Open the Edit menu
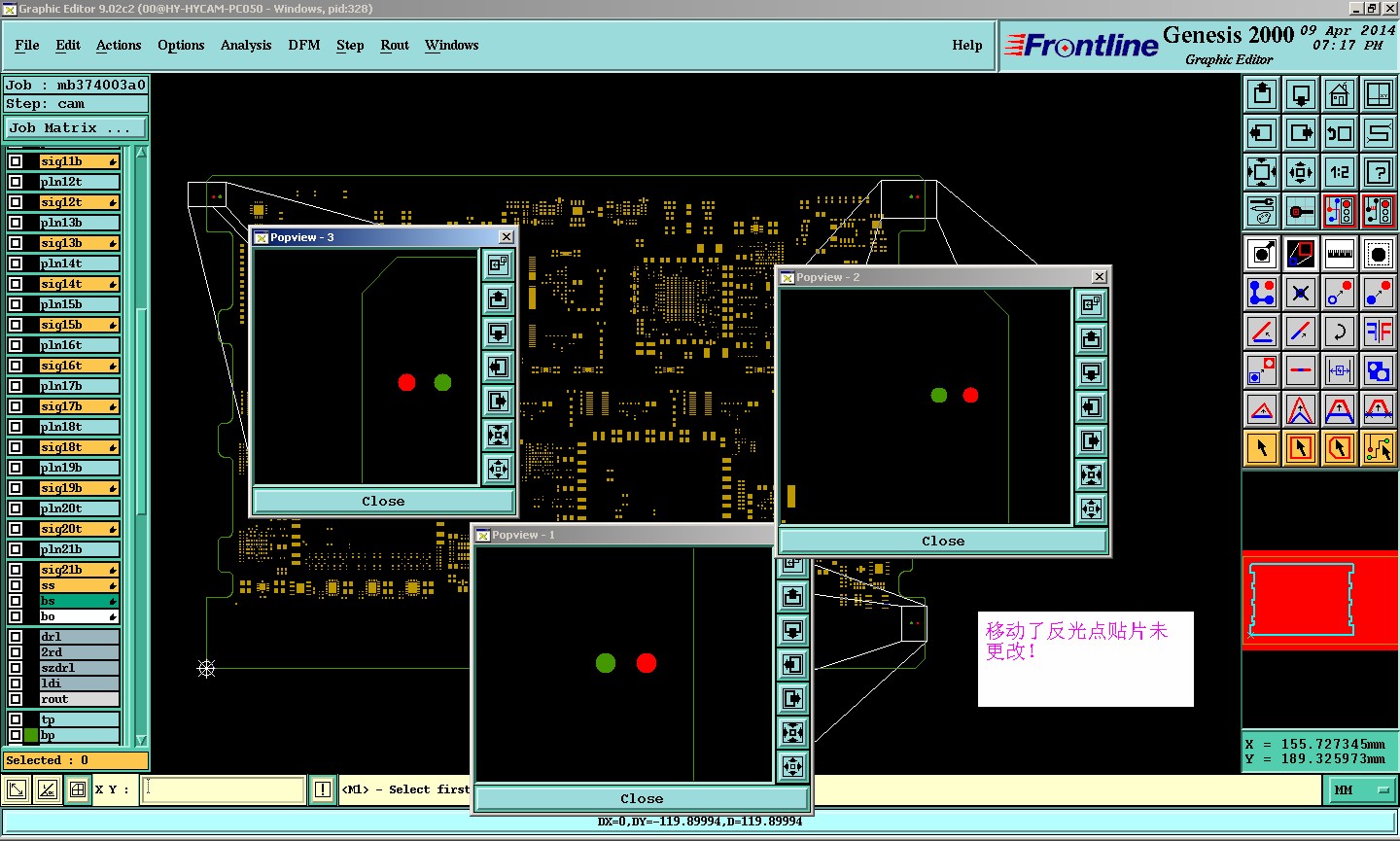This screenshot has height=841, width=1400. click(68, 45)
